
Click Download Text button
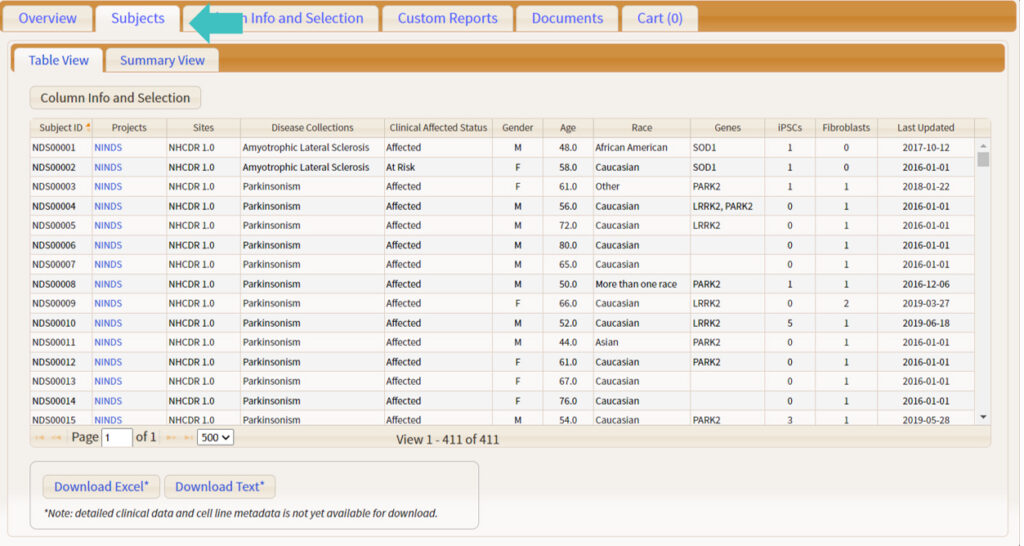click(x=219, y=487)
